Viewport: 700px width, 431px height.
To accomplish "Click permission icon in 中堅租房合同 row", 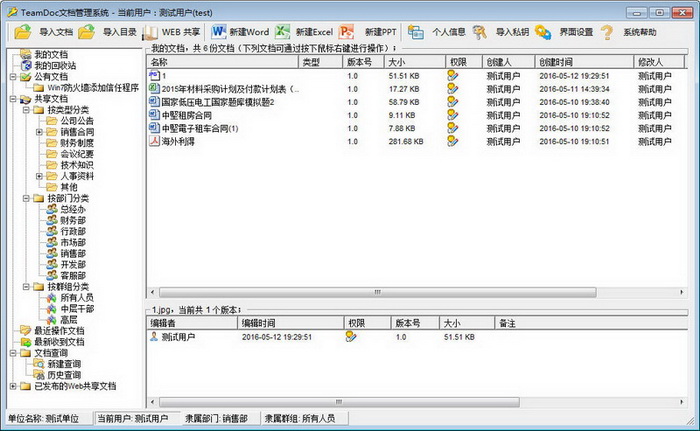I will tap(453, 115).
